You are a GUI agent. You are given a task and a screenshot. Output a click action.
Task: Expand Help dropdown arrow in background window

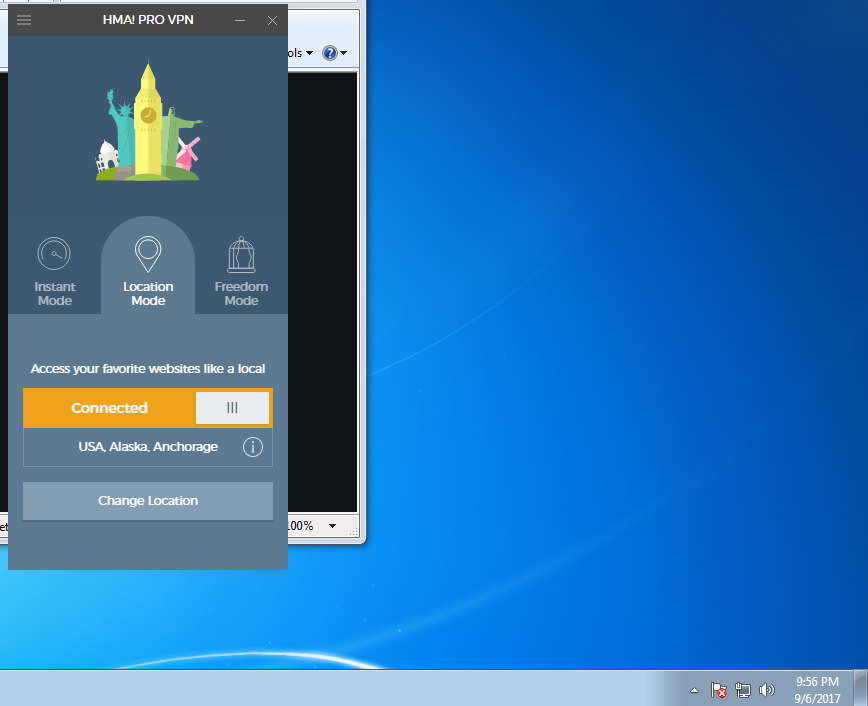[x=344, y=53]
